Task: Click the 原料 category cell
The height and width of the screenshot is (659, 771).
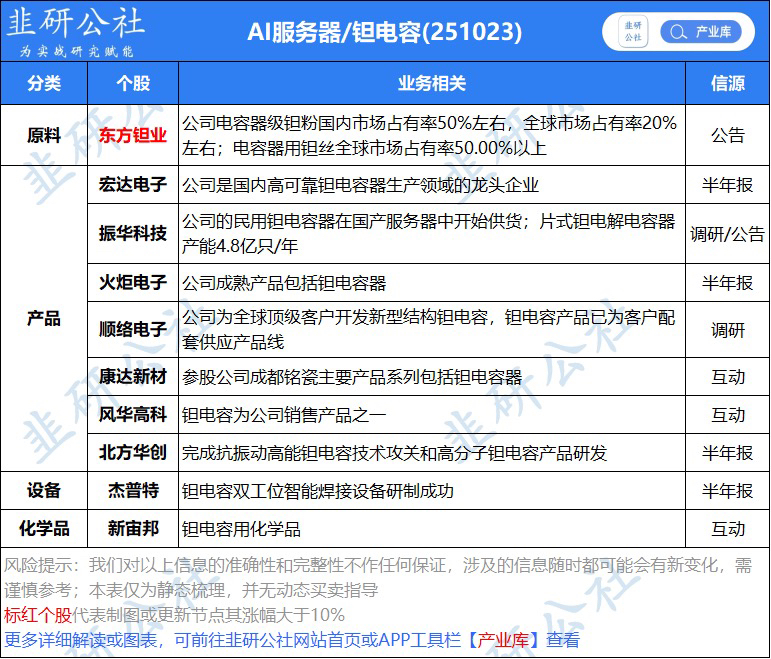Action: (x=44, y=135)
